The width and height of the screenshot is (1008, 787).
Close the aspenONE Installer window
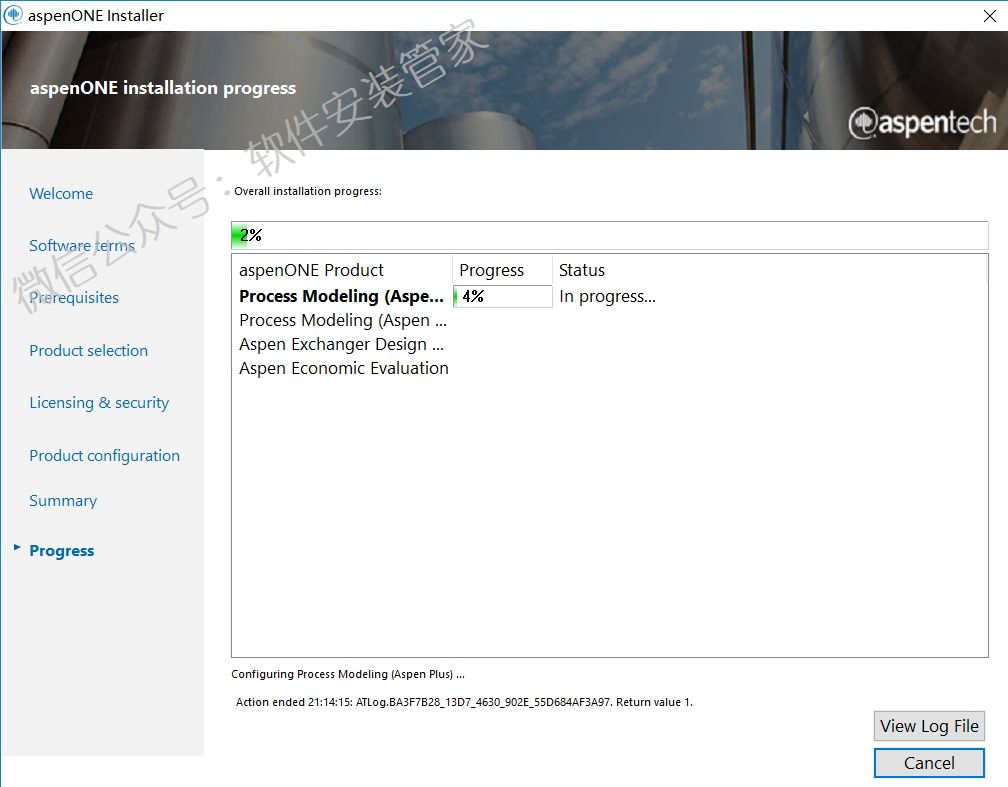[x=990, y=16]
